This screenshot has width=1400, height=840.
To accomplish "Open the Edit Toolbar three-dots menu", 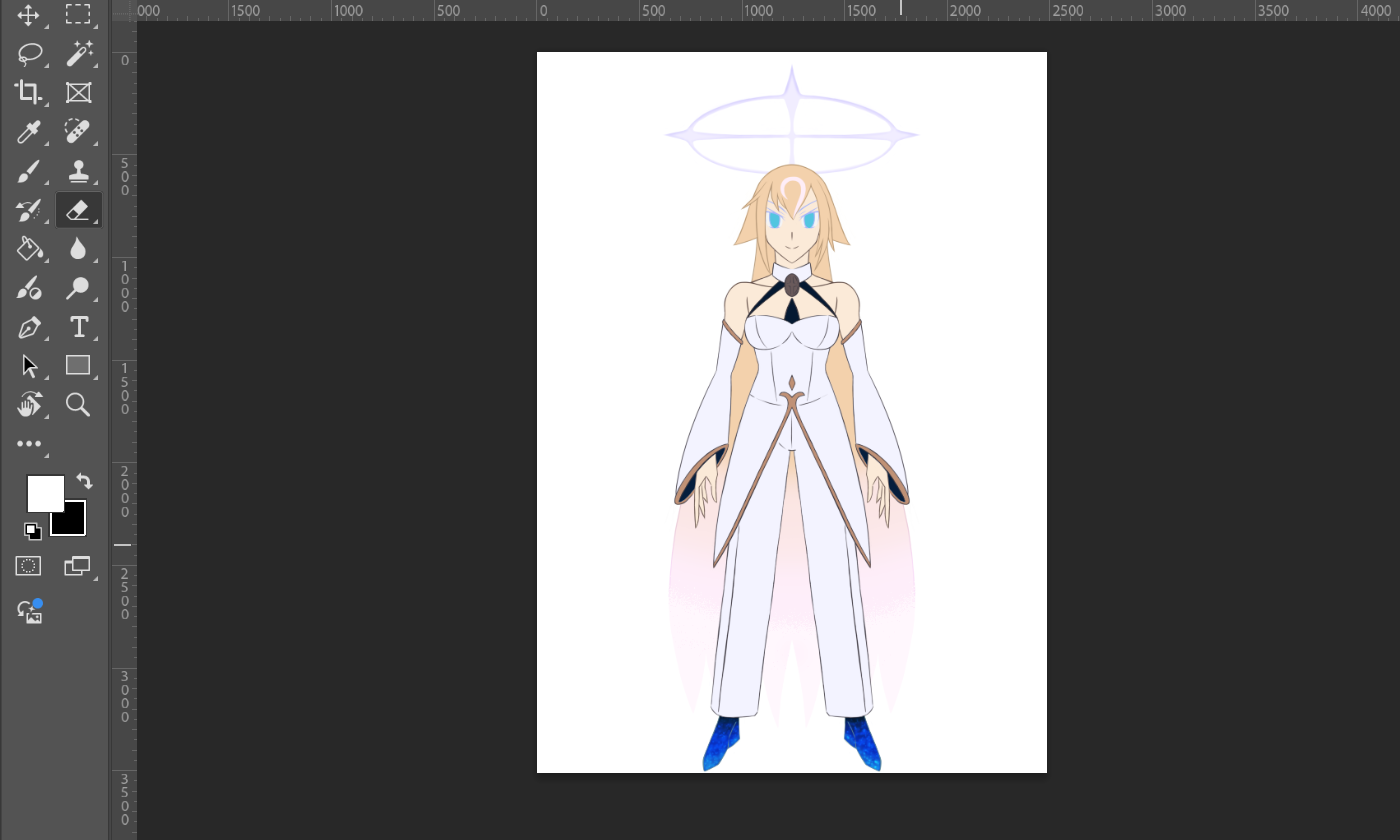I will click(29, 444).
